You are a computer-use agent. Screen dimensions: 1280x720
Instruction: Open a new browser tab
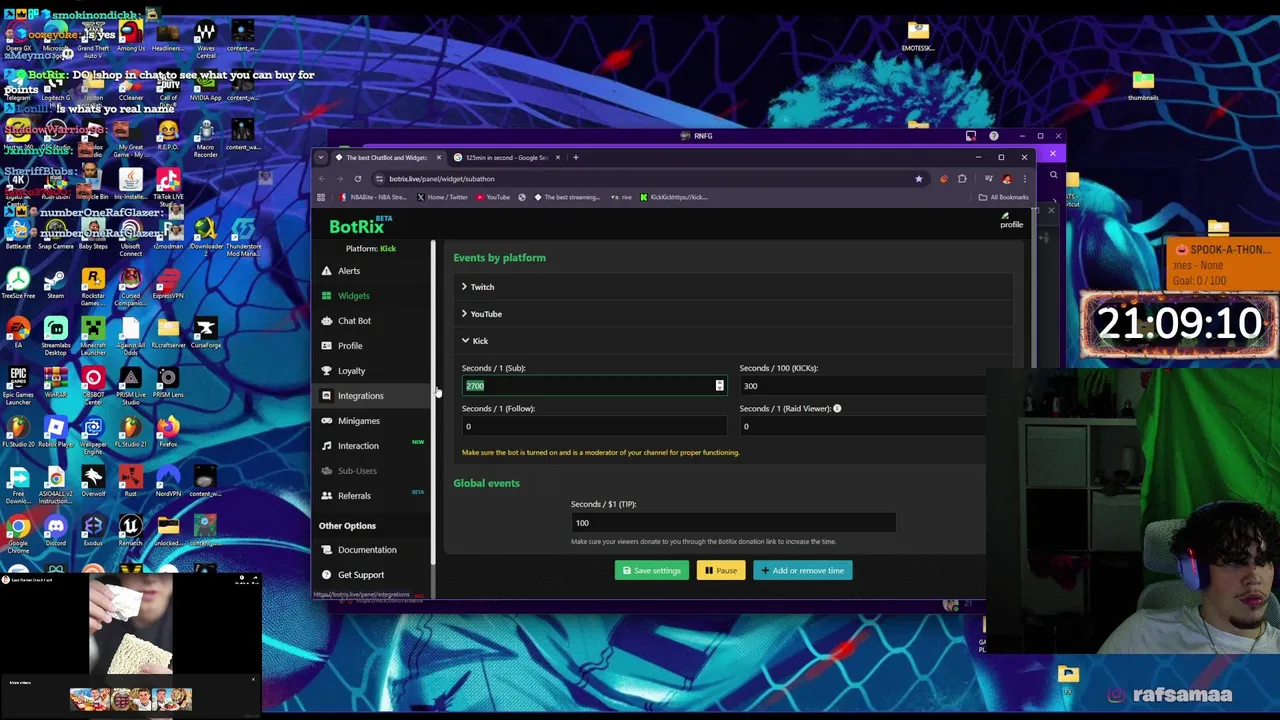tap(575, 157)
